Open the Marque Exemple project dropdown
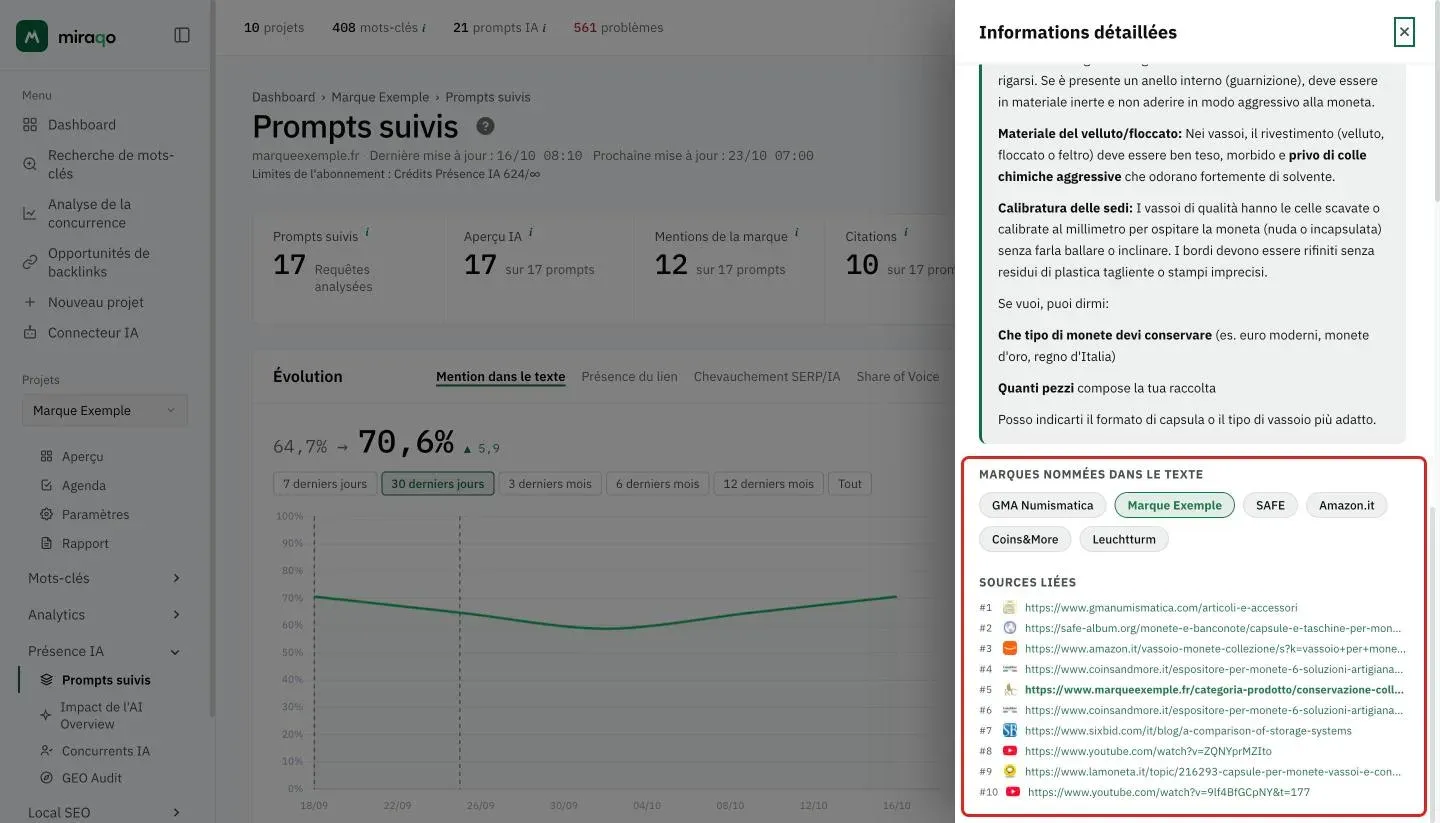Viewport: 1440px width, 823px height. click(x=104, y=411)
